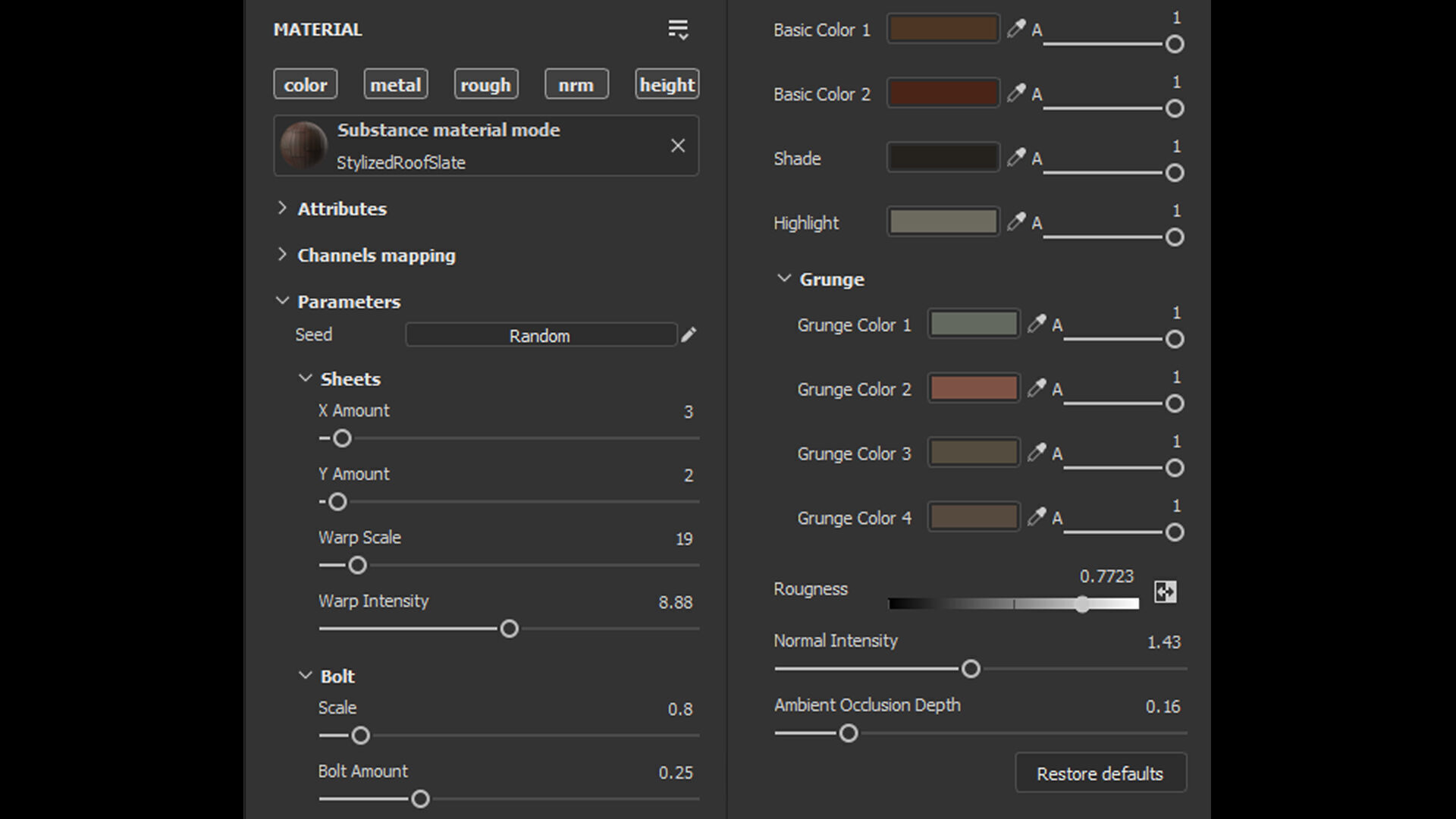The image size is (1456, 819).
Task: Open the Material panel options menu icon
Action: coord(678,30)
